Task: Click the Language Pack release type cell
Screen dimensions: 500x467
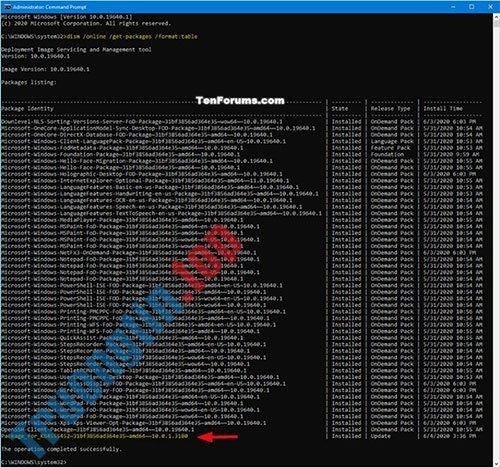Action: (392, 141)
